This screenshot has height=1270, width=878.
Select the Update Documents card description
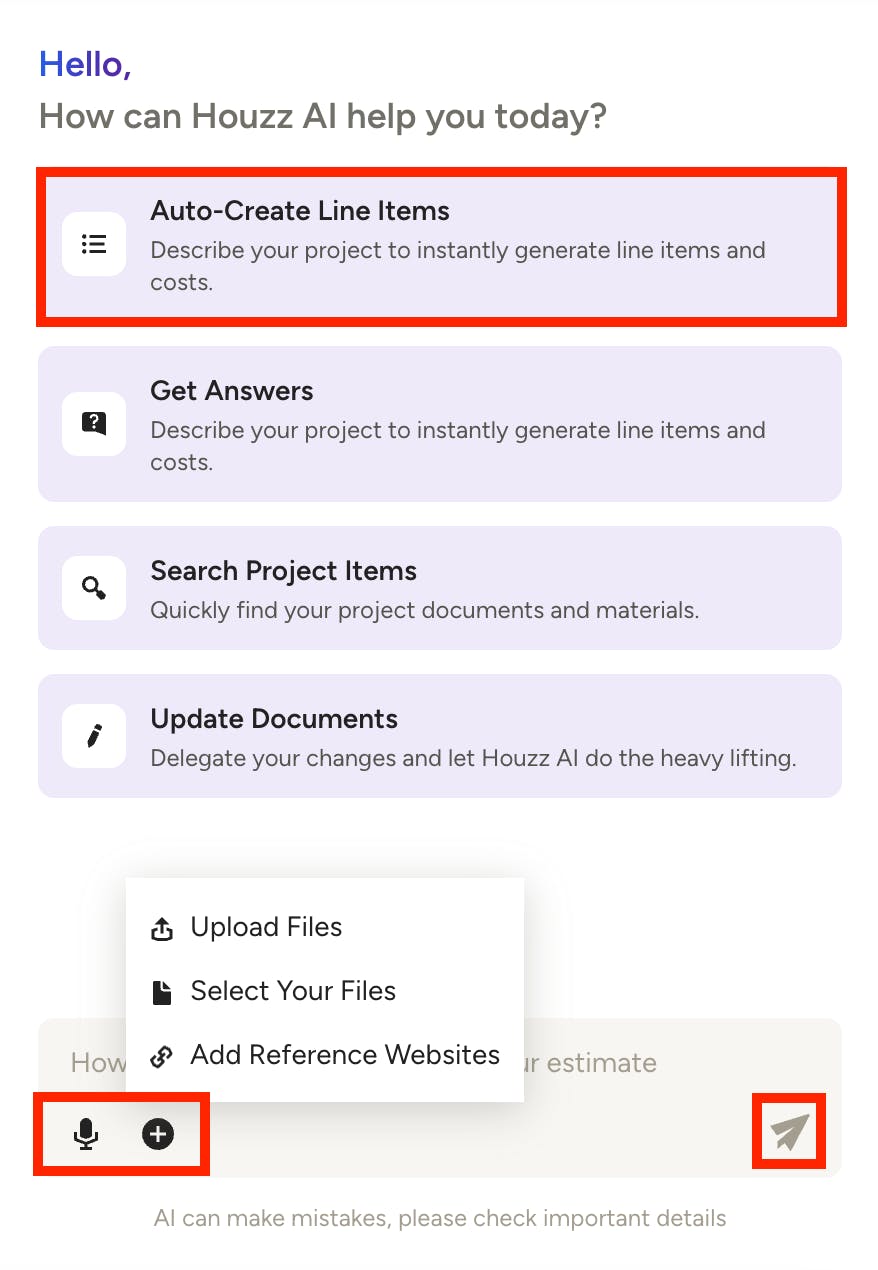coord(473,758)
